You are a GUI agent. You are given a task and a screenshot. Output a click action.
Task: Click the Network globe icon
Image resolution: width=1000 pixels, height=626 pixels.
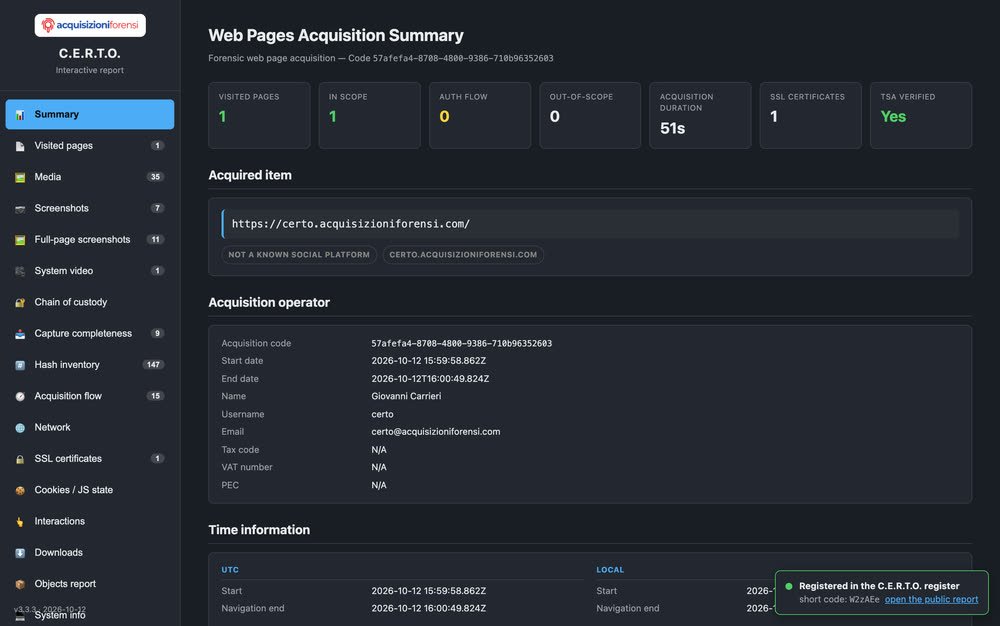tap(20, 427)
